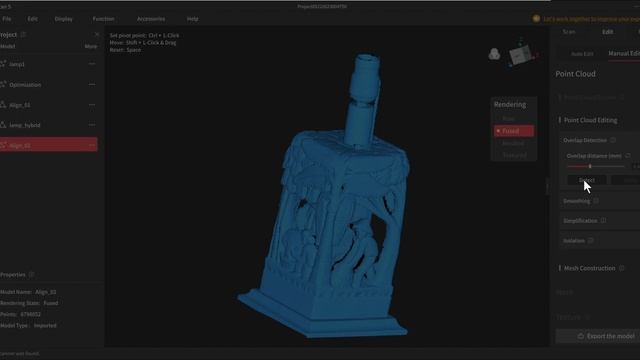Click info icon beside Simplification
Viewport: 640px width, 360px height.
tap(603, 220)
